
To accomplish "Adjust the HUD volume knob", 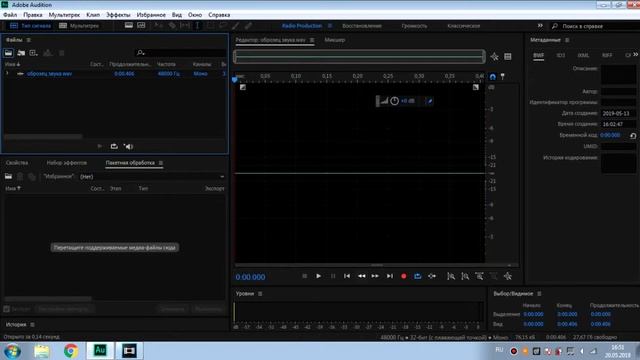I will tap(394, 101).
